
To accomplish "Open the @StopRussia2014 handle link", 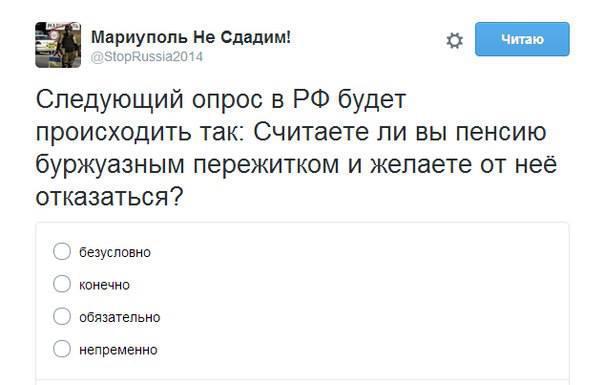I will (x=146, y=57).
